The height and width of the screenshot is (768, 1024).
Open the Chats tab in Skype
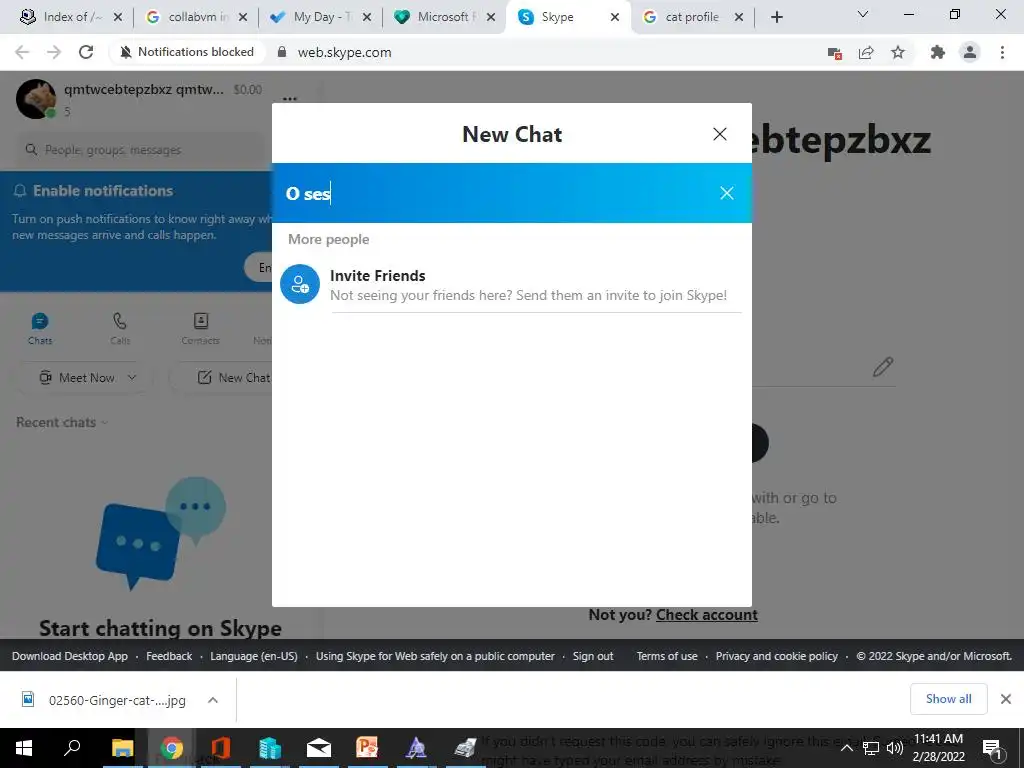[x=40, y=328]
